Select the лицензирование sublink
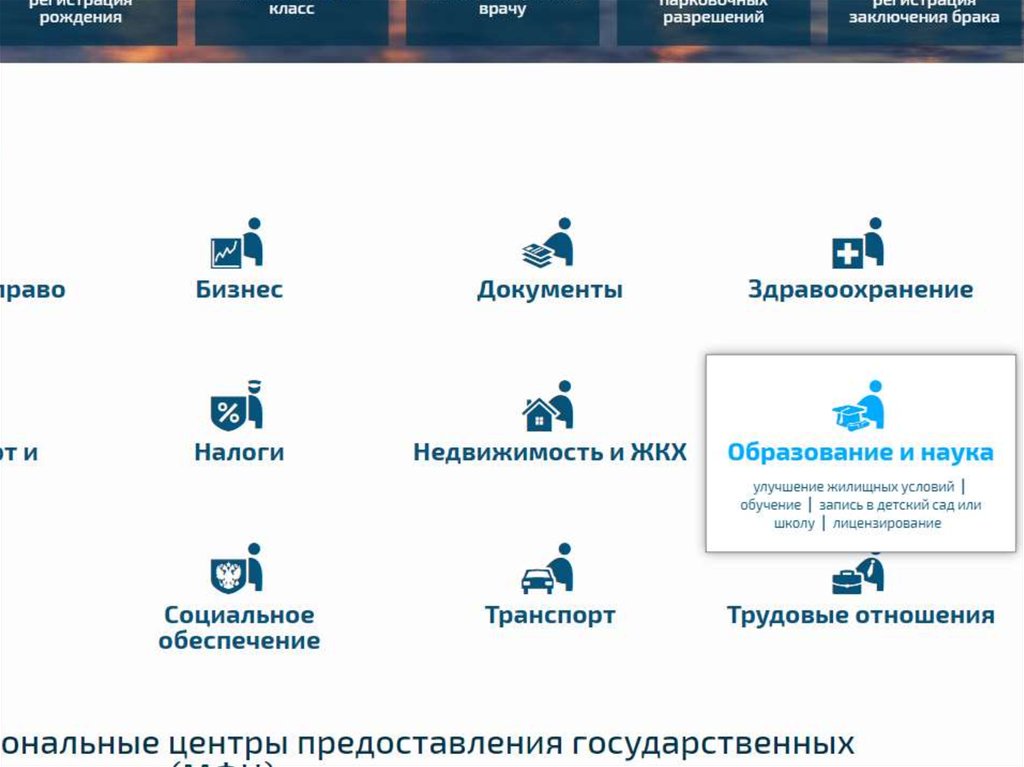This screenshot has height=767, width=1024. [887, 523]
